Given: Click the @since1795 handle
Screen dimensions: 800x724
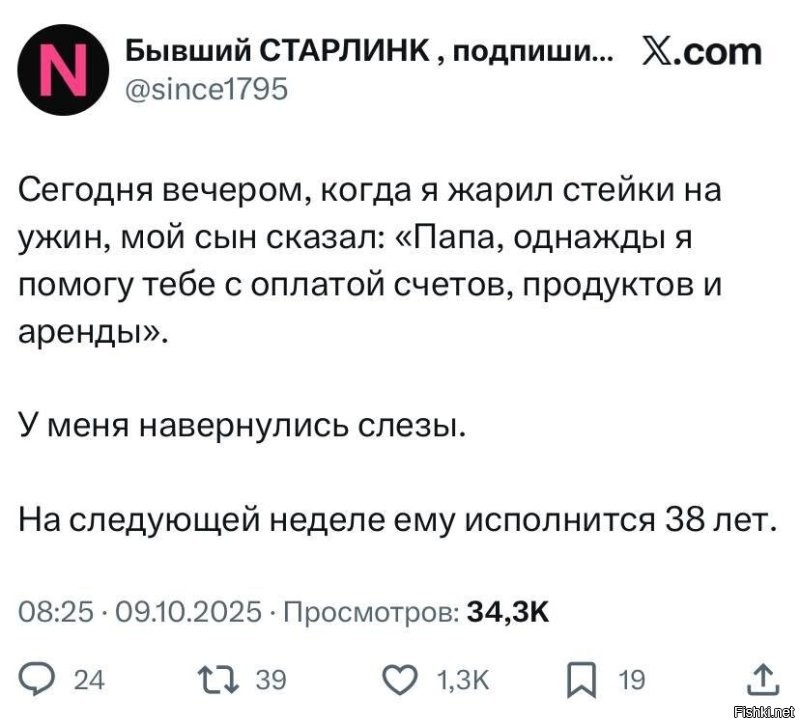Looking at the screenshot, I should point(207,90).
